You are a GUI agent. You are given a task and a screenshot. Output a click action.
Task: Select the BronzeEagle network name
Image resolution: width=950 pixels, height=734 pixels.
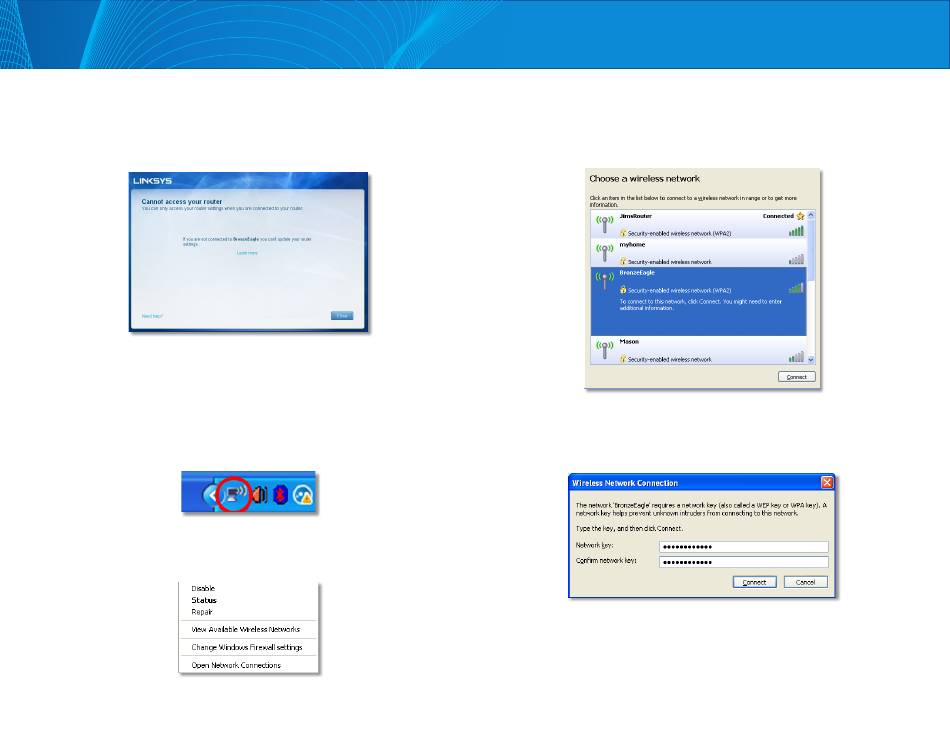click(x=637, y=273)
